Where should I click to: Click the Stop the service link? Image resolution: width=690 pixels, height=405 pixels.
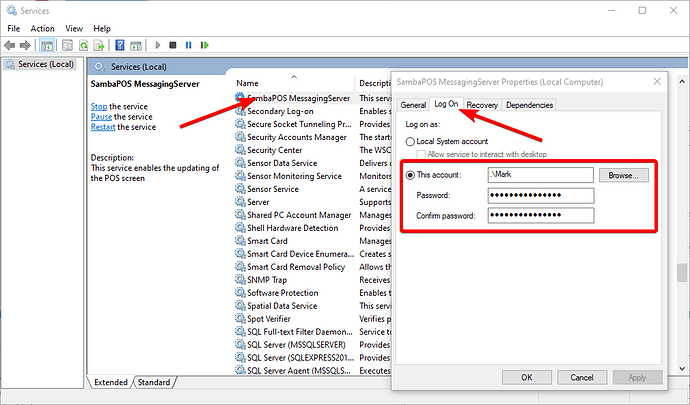pos(99,107)
